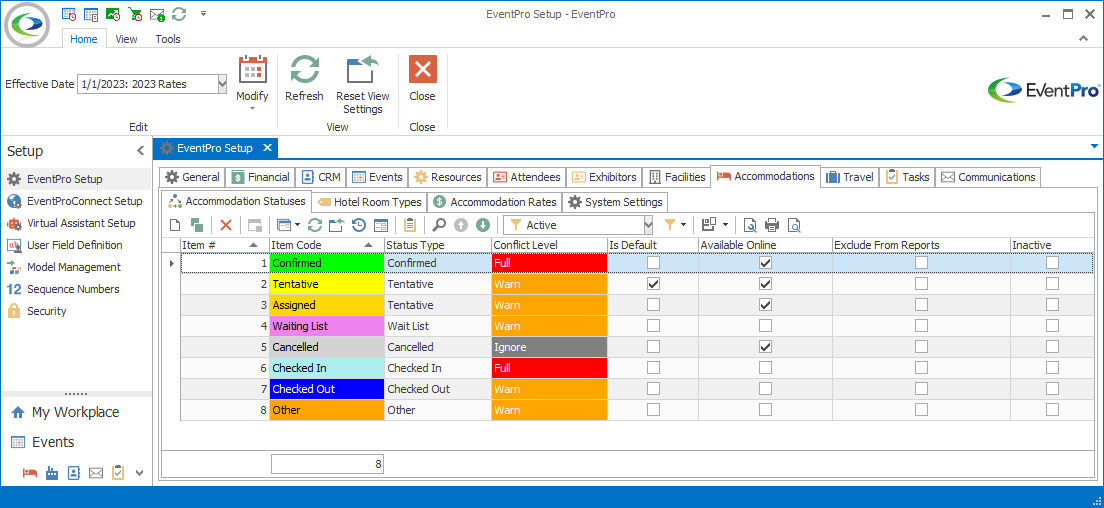Click Reset View Settings in the ribbon
This screenshot has width=1104, height=508.
(363, 86)
